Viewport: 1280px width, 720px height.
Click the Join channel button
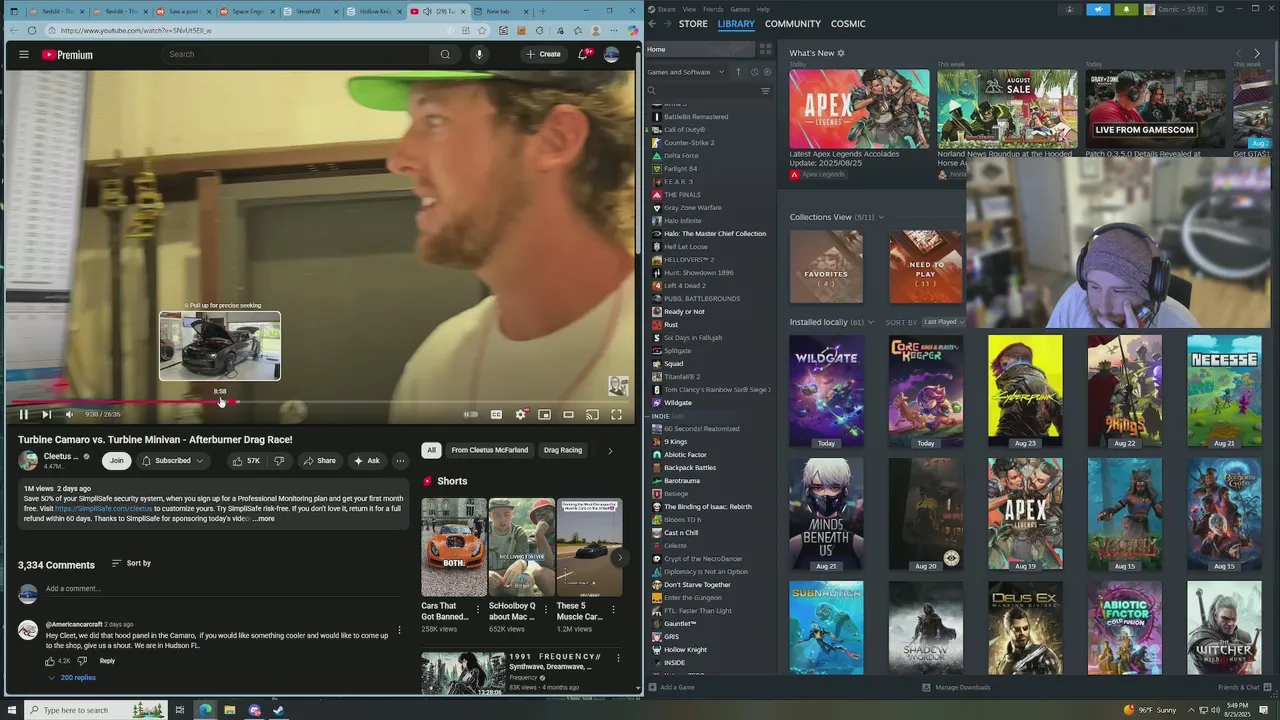(117, 460)
